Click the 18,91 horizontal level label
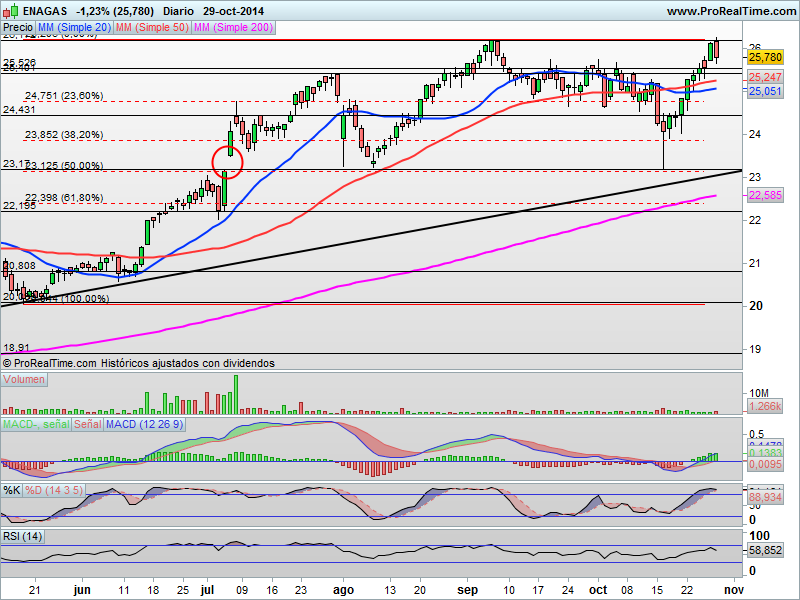800x600 pixels. [x=16, y=348]
